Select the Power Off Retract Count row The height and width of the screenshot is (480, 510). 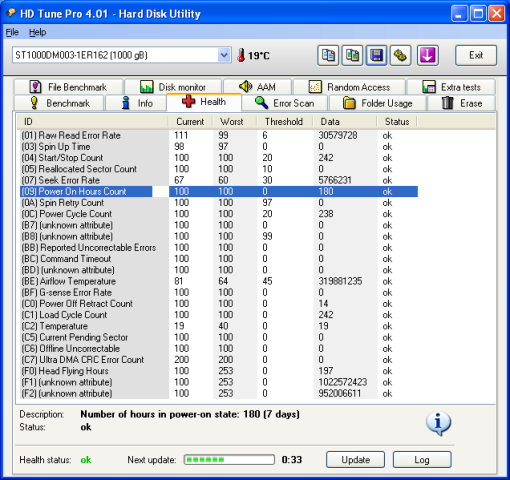tap(219, 304)
